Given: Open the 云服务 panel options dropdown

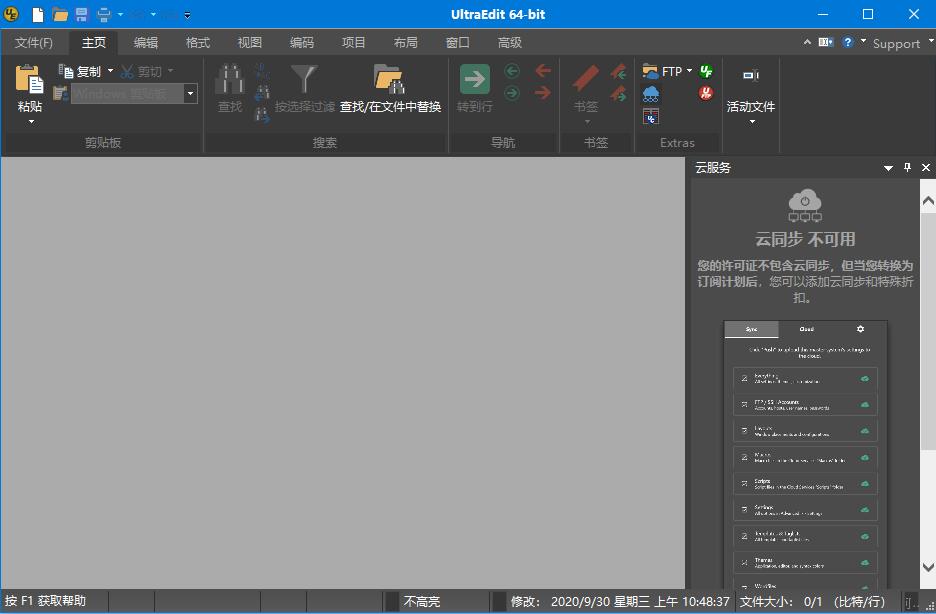Looking at the screenshot, I should [888, 168].
